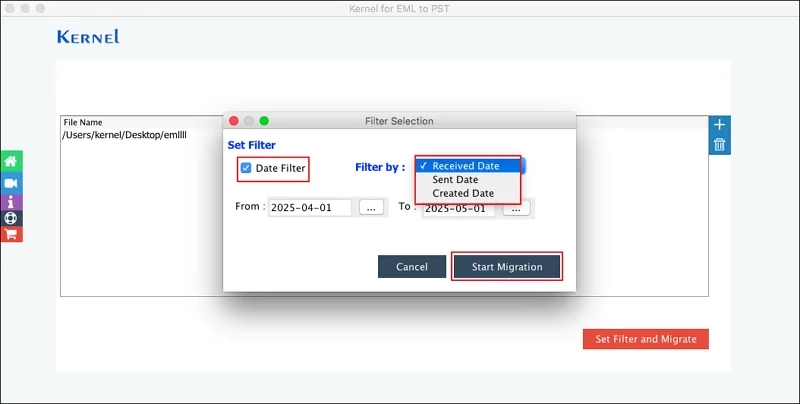
Task: Click the Kernel logo
Action: coord(88,37)
